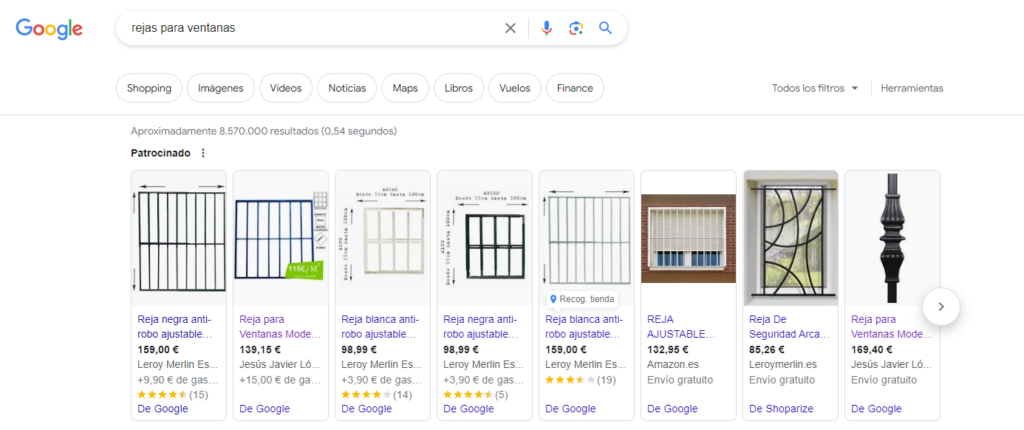Image resolution: width=1024 pixels, height=430 pixels.
Task: Open the 139,15 € 'Reja para Ventanas Mode...' link
Action: click(x=280, y=327)
